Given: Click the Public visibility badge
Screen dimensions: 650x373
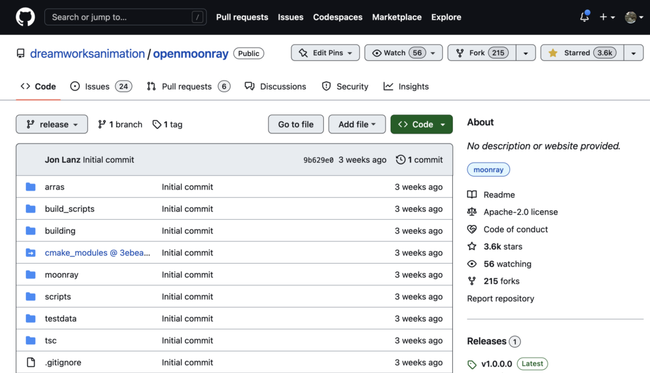Looking at the screenshot, I should point(248,53).
